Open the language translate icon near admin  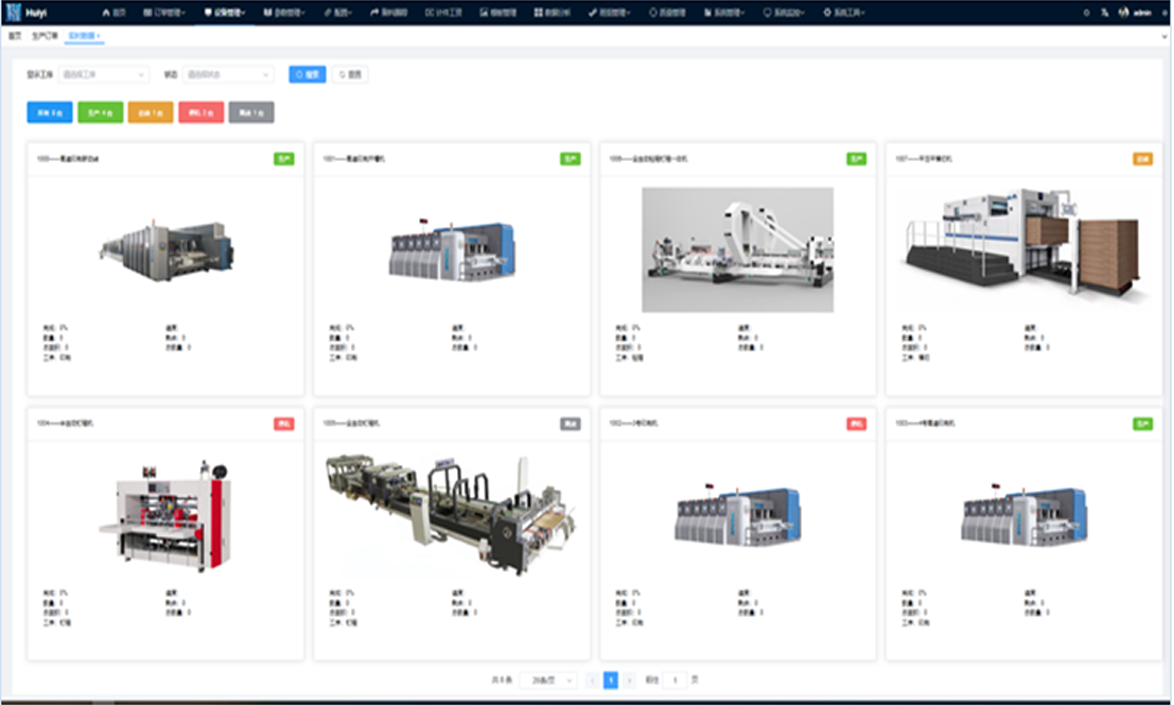click(x=1104, y=13)
